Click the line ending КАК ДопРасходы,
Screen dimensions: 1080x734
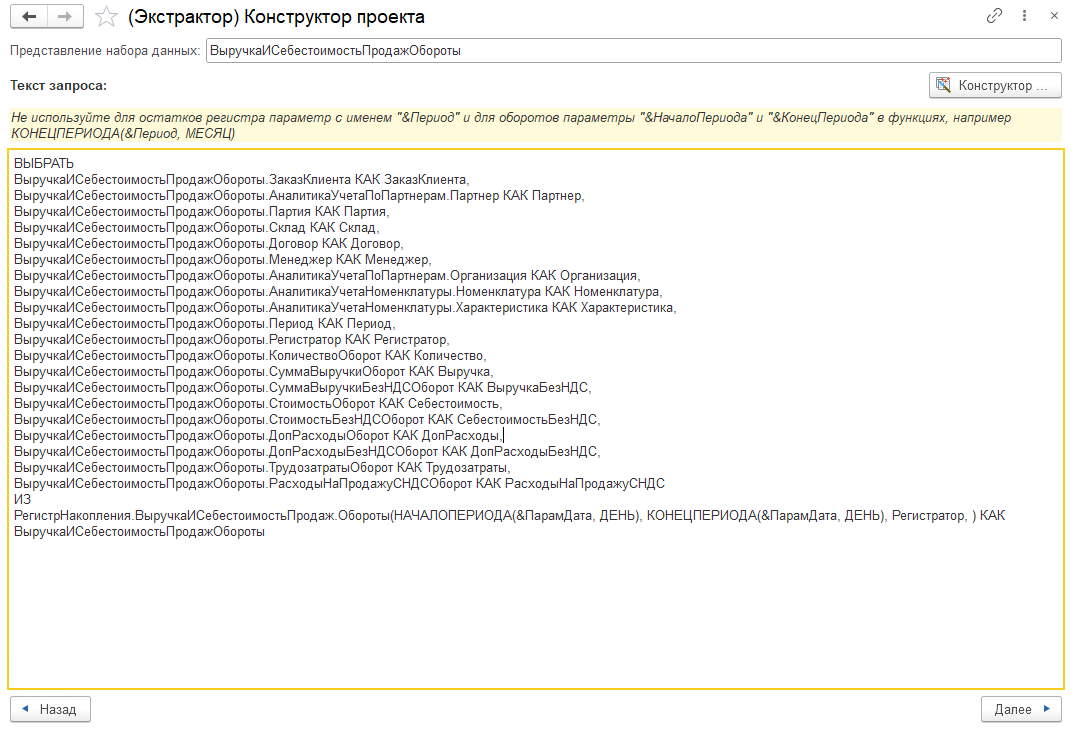click(258, 435)
